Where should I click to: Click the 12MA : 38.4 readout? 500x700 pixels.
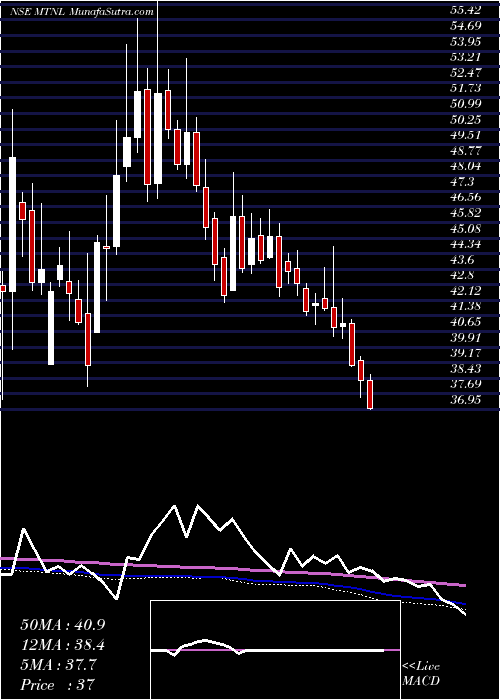[62, 645]
